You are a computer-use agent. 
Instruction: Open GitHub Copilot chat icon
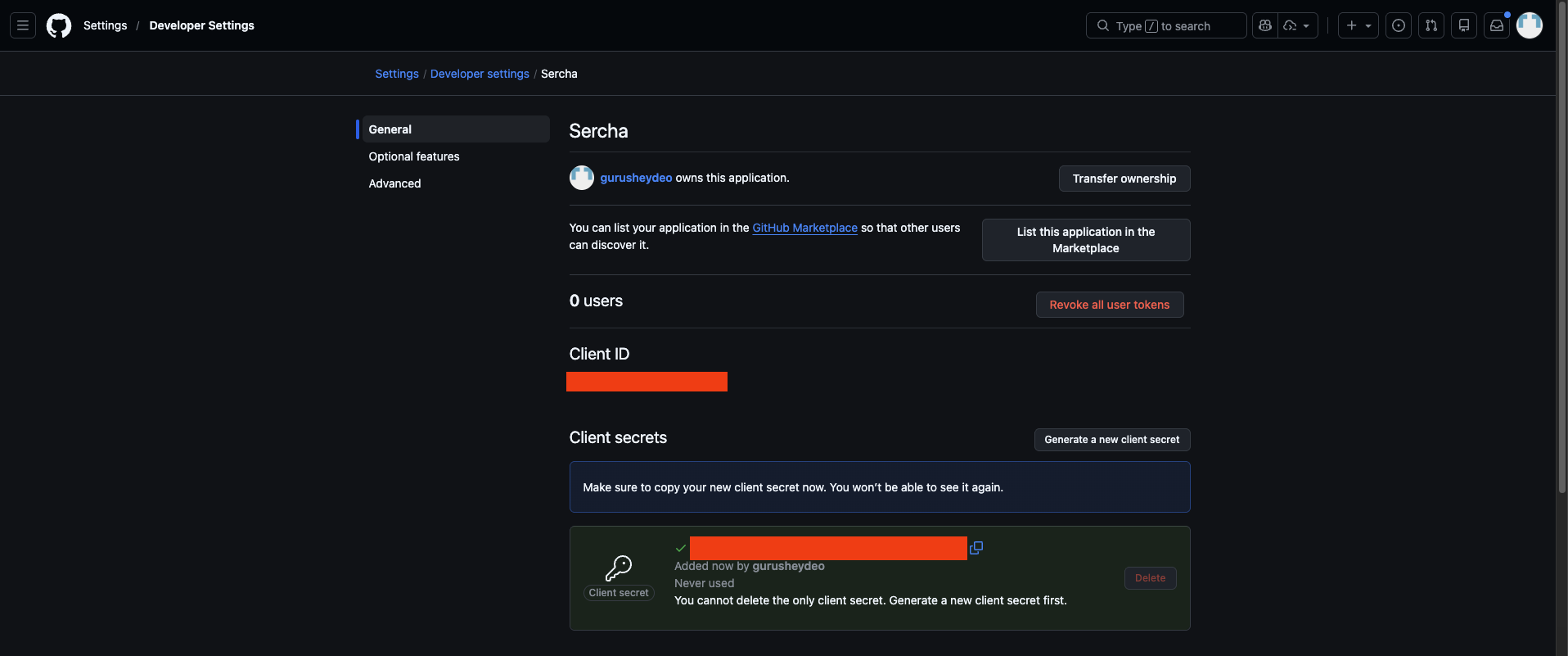(x=1265, y=25)
